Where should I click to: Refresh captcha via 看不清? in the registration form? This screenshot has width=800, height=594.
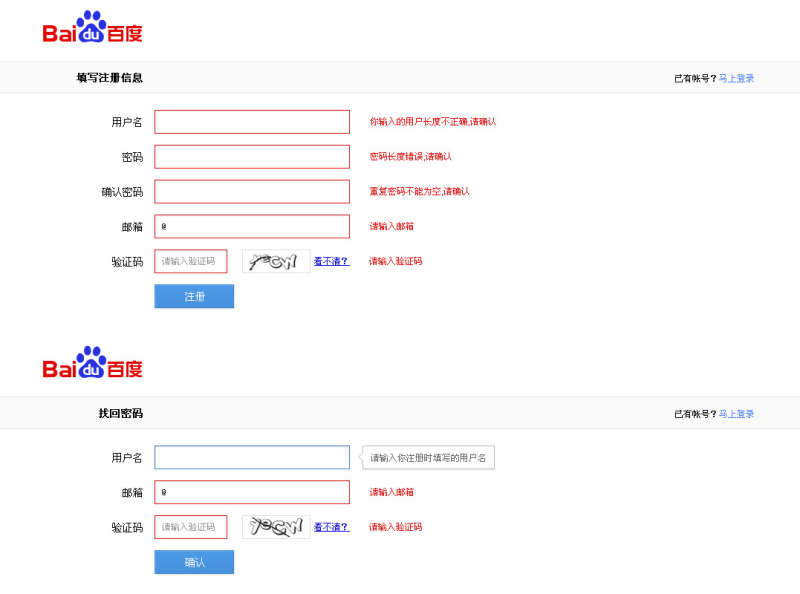[331, 261]
